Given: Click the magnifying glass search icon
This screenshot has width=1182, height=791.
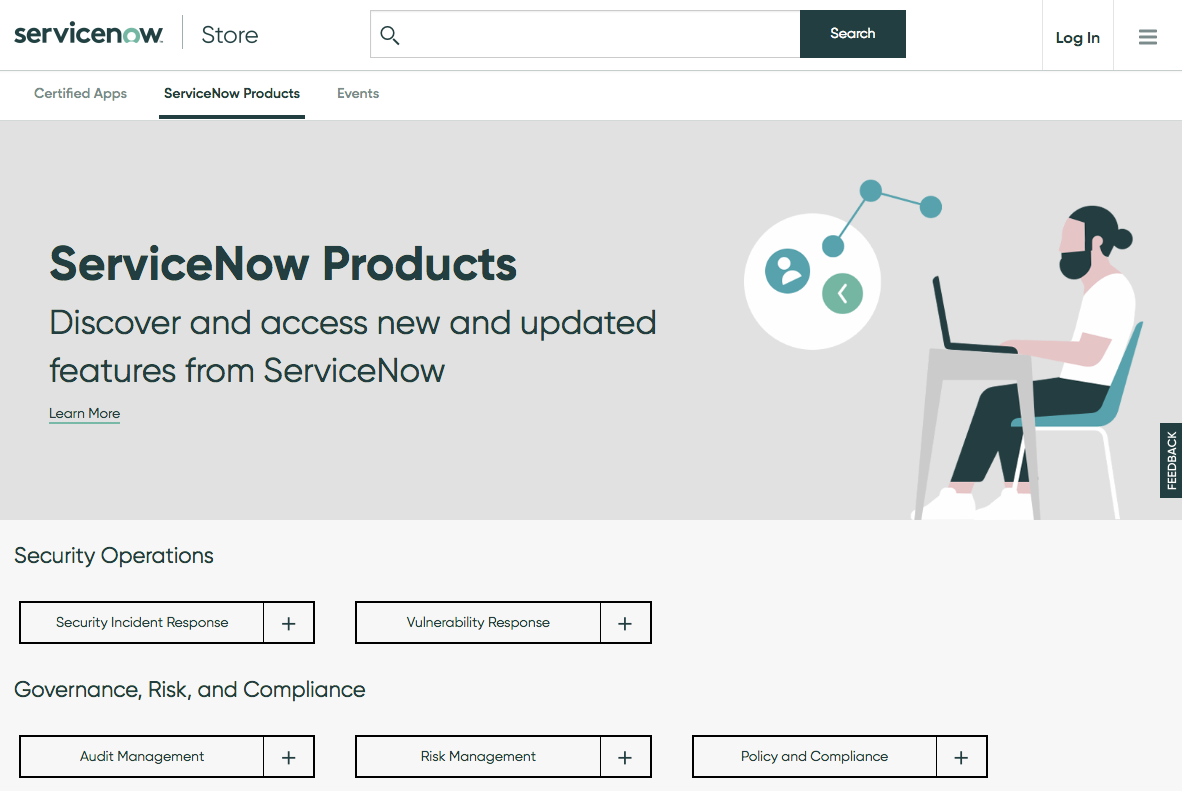Looking at the screenshot, I should click(390, 35).
